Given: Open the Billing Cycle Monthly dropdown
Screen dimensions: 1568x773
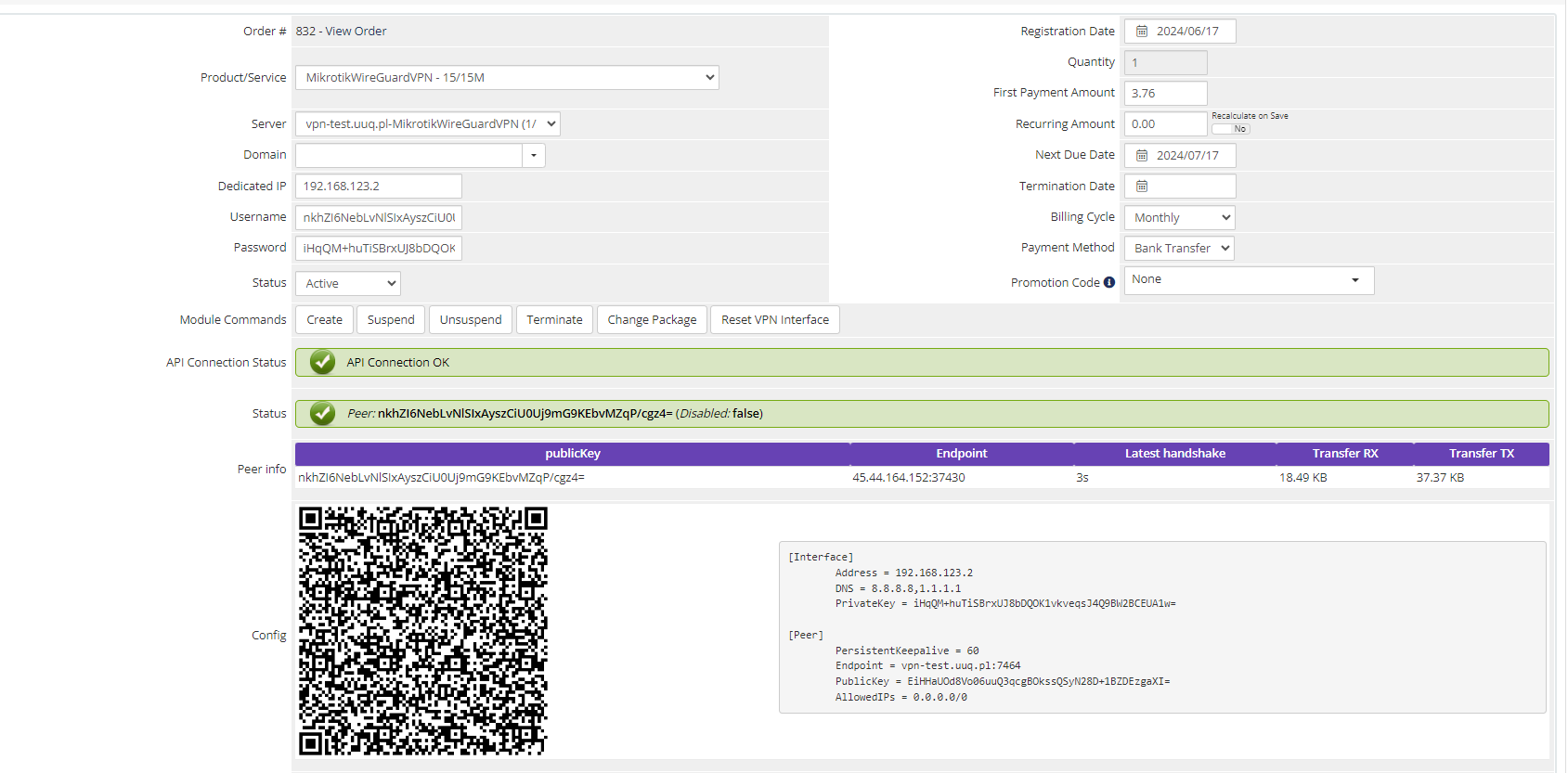Looking at the screenshot, I should [x=1180, y=218].
